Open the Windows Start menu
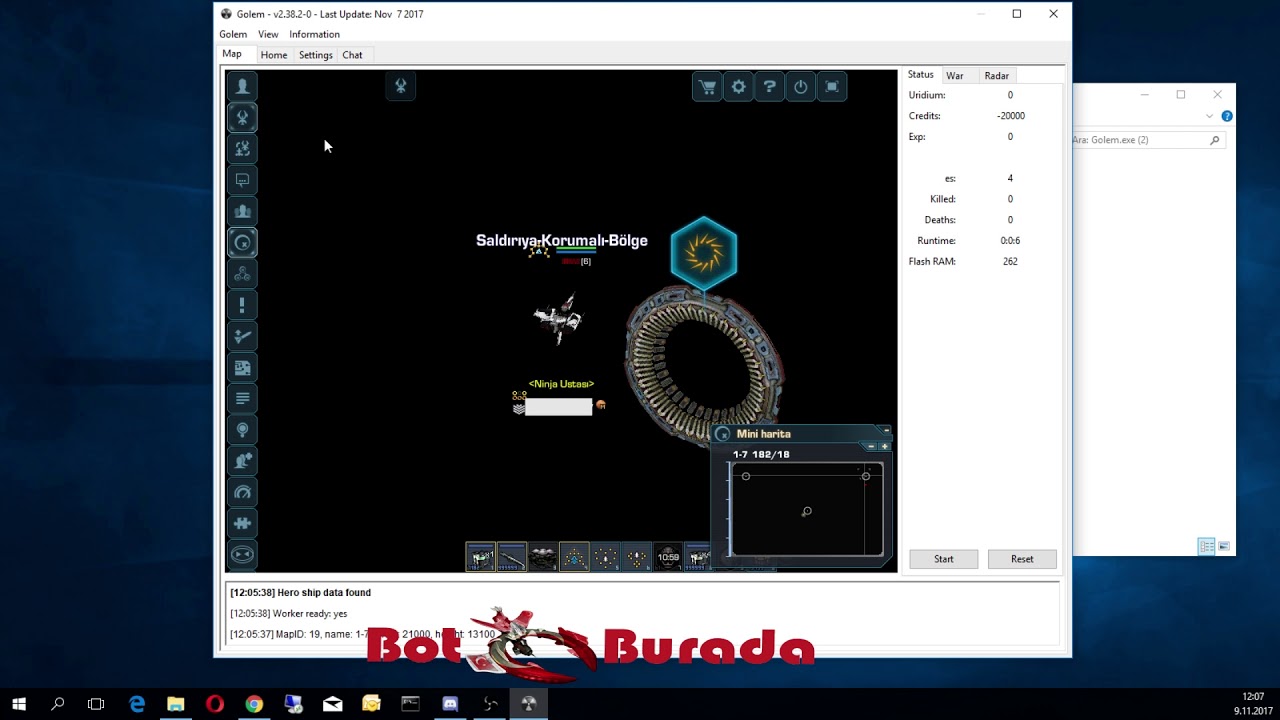 pyautogui.click(x=19, y=704)
